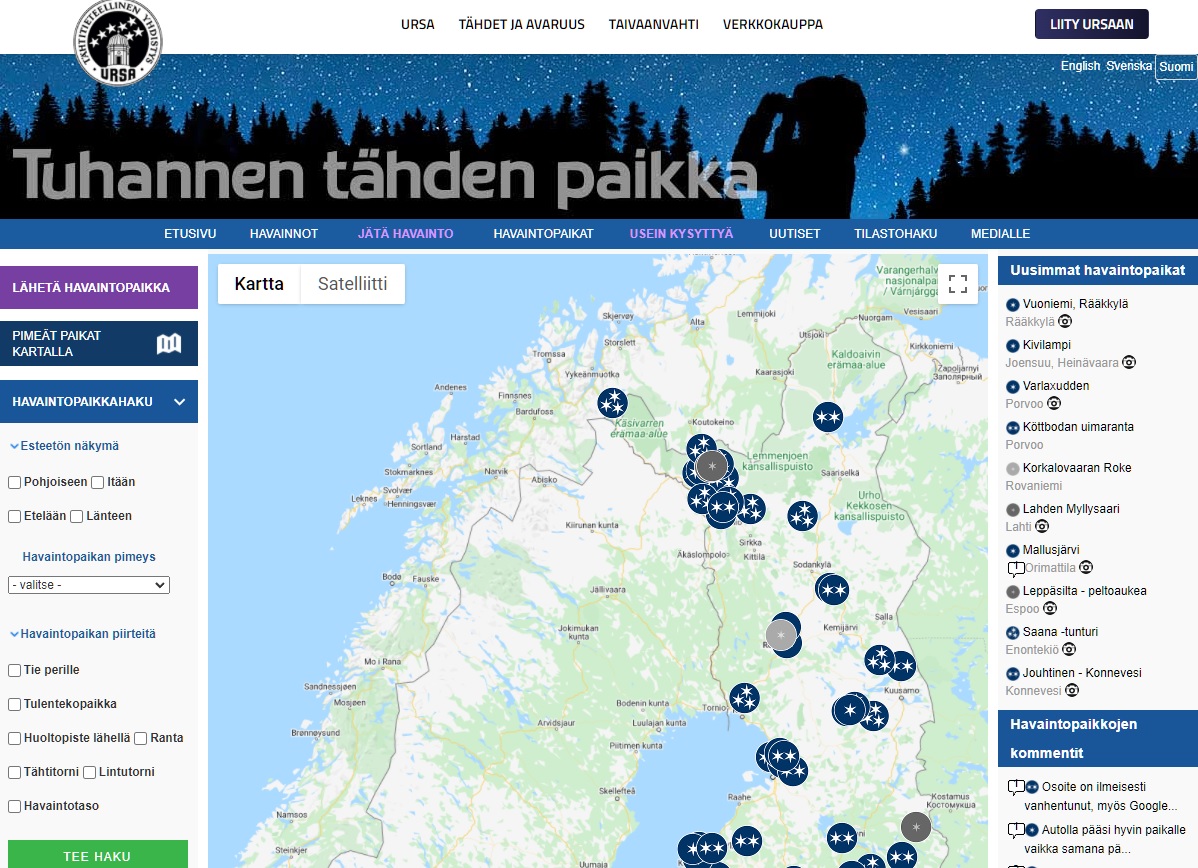Switch language to English
Viewport: 1198px width, 868px height.
1080,66
